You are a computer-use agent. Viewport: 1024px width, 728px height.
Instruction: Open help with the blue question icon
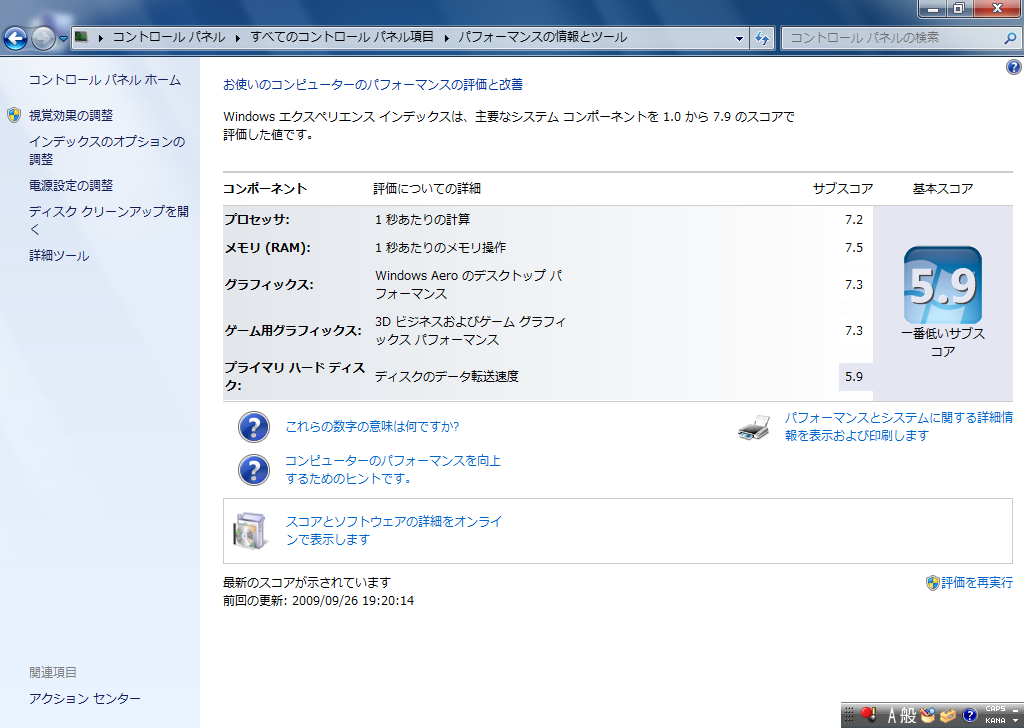tap(1014, 67)
